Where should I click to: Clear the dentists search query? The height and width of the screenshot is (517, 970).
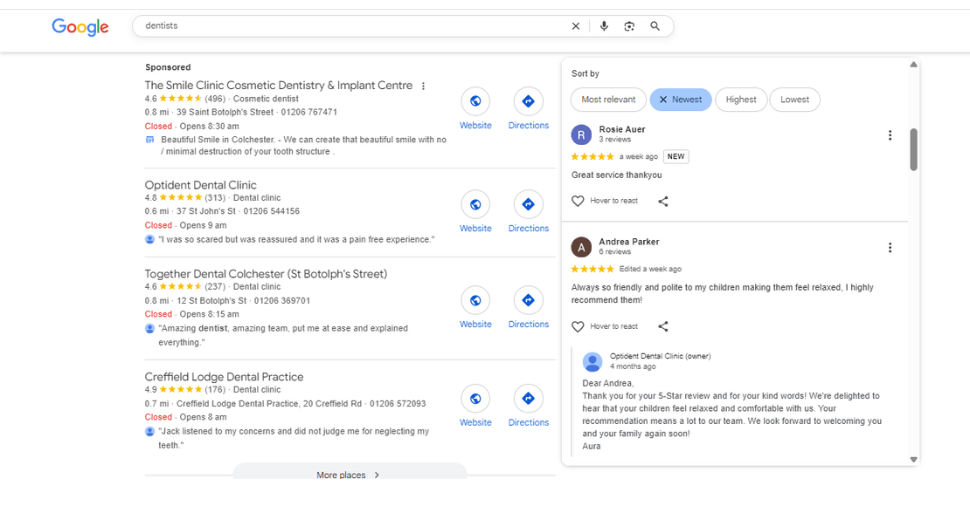pyautogui.click(x=575, y=26)
